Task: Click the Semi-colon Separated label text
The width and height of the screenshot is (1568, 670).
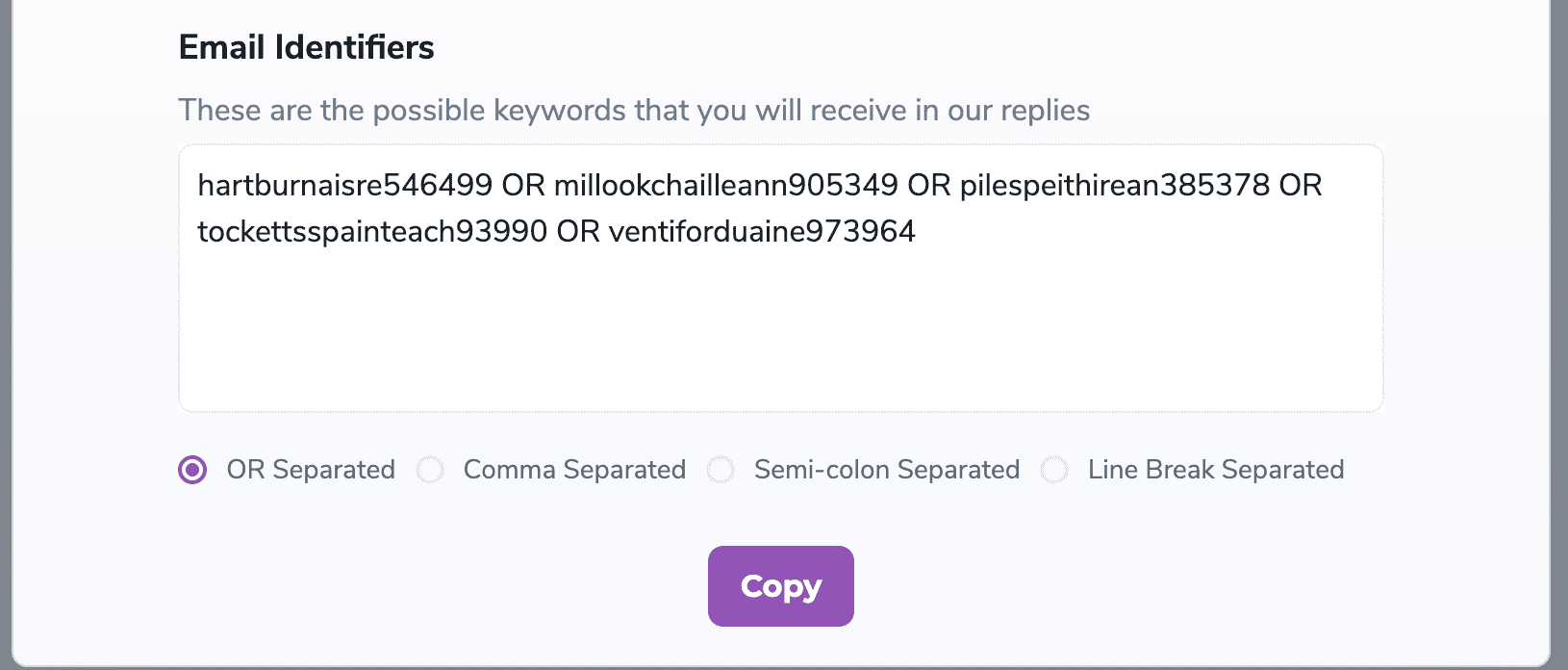Action: click(x=886, y=470)
